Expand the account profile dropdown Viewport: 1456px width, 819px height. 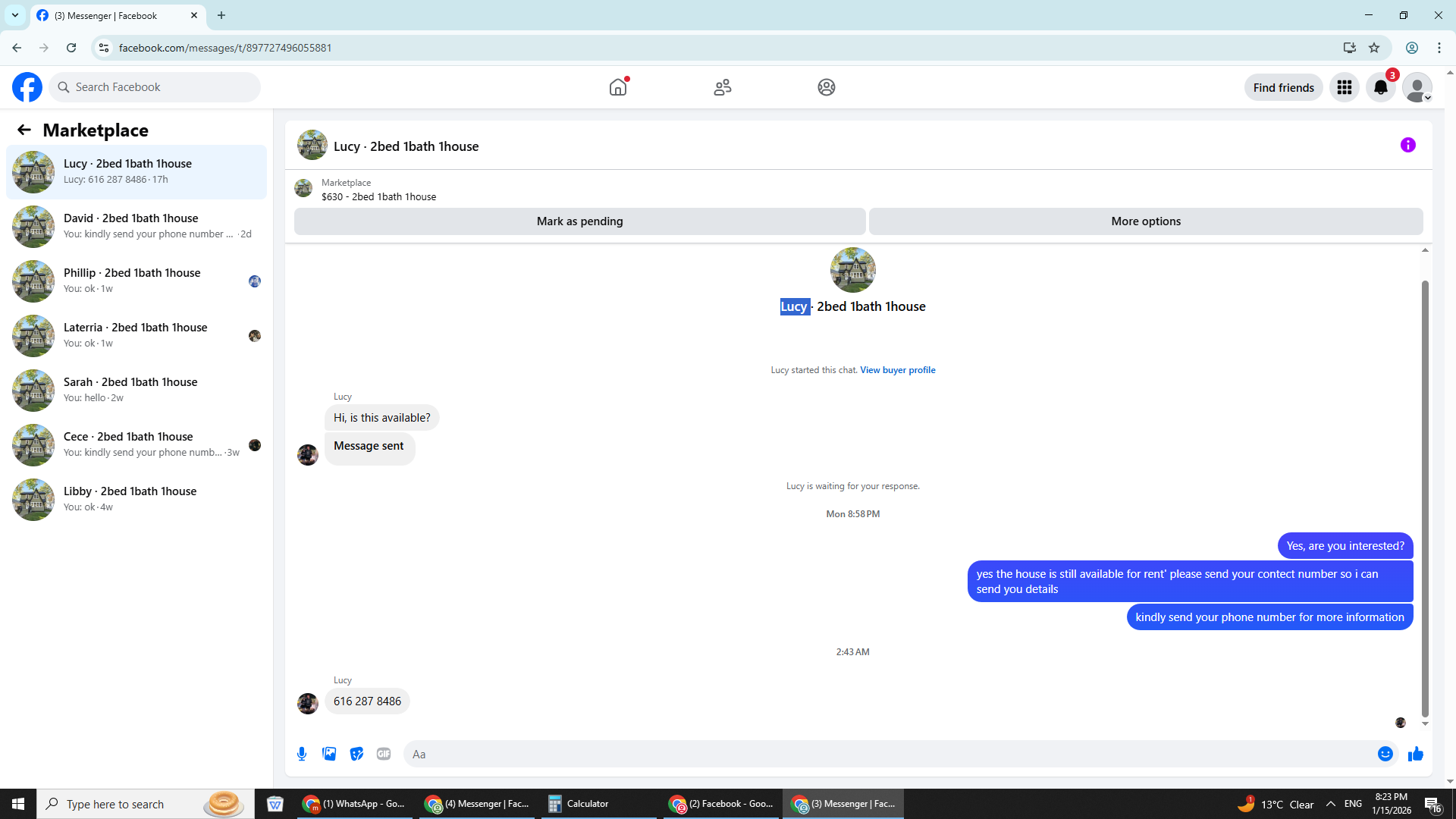click(x=1417, y=87)
